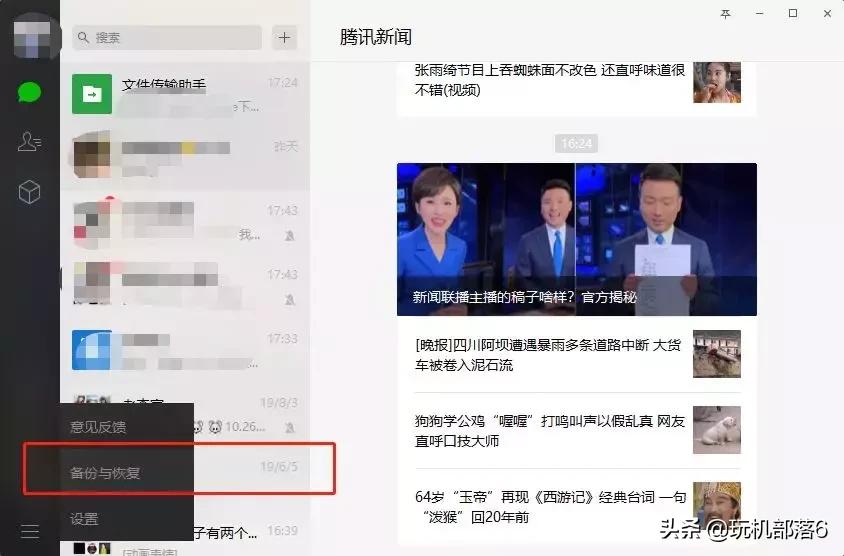Click the 玉帝 article thumbnail
Image resolution: width=844 pixels, height=556 pixels.
coord(716,505)
